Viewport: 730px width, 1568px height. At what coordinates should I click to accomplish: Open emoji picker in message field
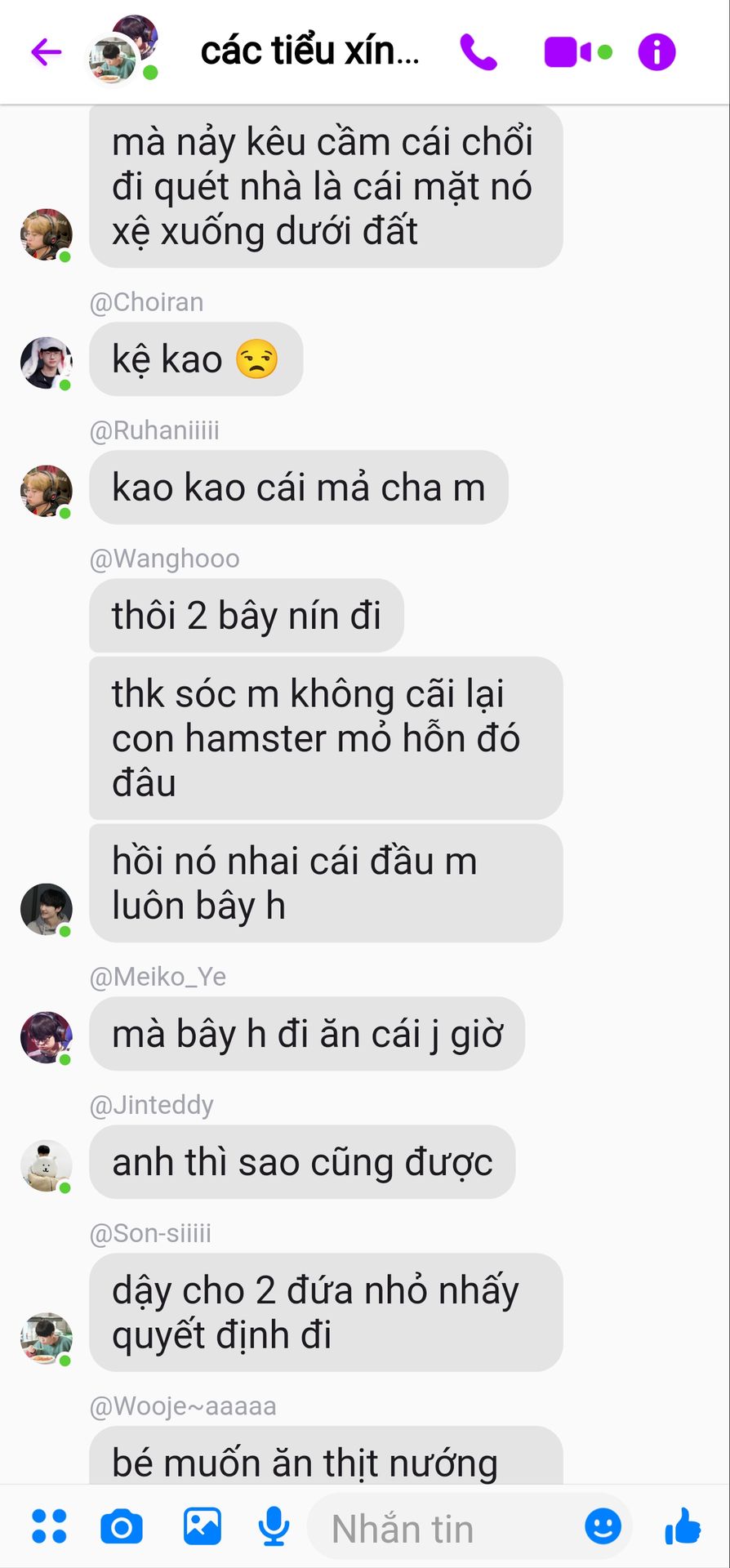(603, 1526)
